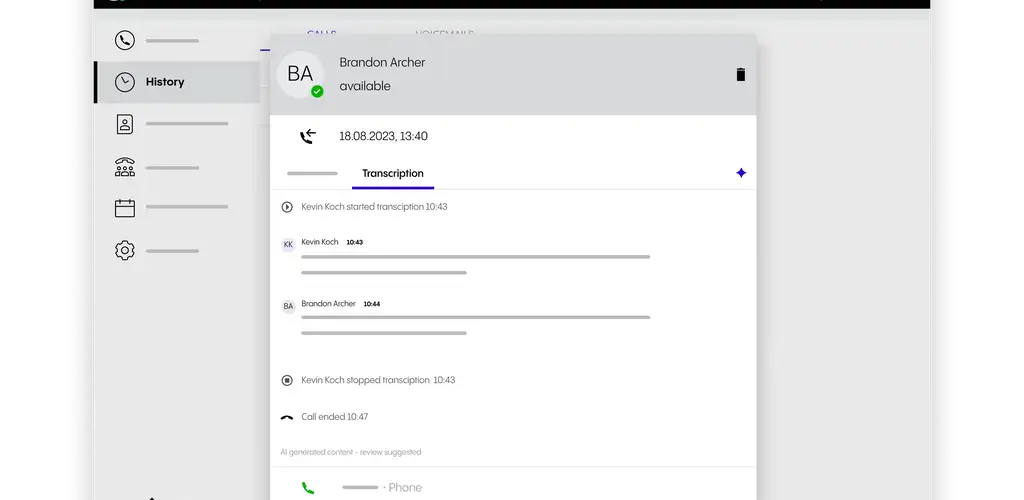Click the BA avatar of Brandon Archer
Screen dimensions: 1024x500
pos(300,74)
